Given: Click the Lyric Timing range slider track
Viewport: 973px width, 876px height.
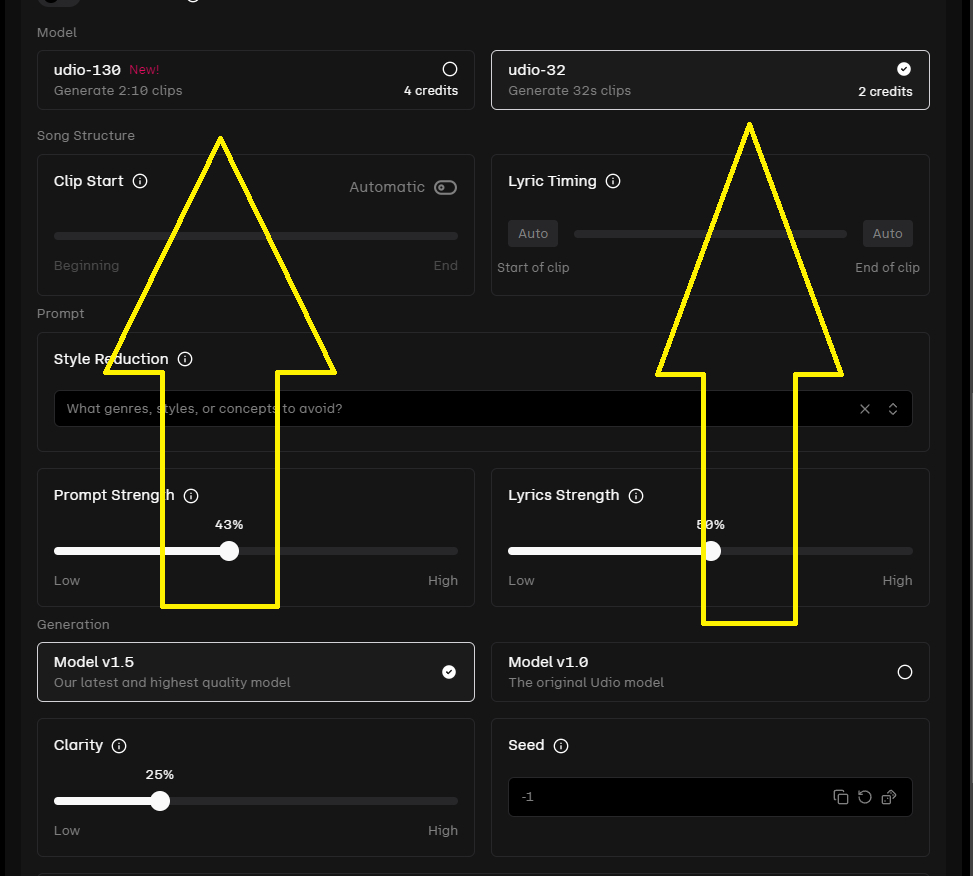Looking at the screenshot, I should click(x=711, y=234).
